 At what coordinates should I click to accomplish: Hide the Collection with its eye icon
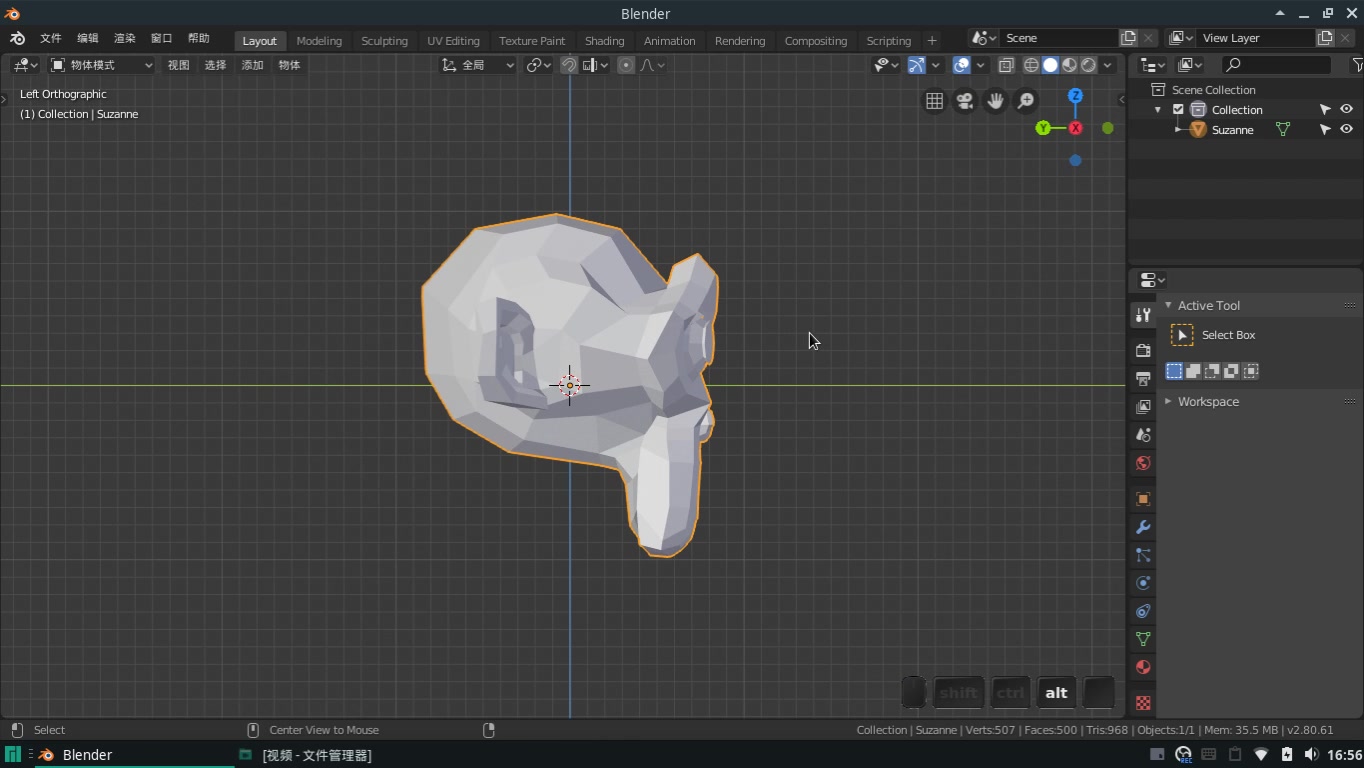tap(1346, 110)
